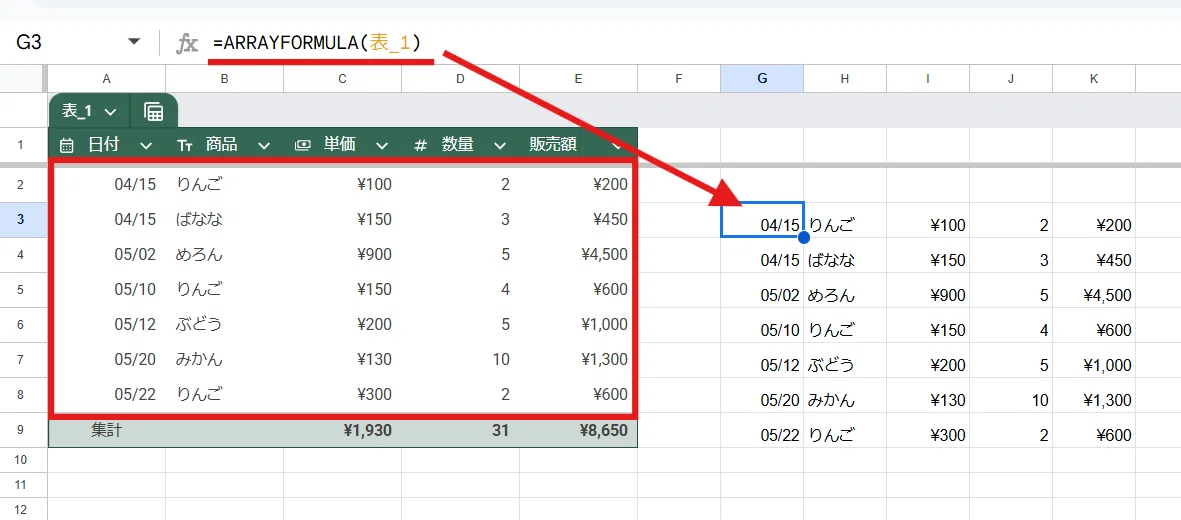Click cell C7 value ¥130 in table

[x=343, y=359]
